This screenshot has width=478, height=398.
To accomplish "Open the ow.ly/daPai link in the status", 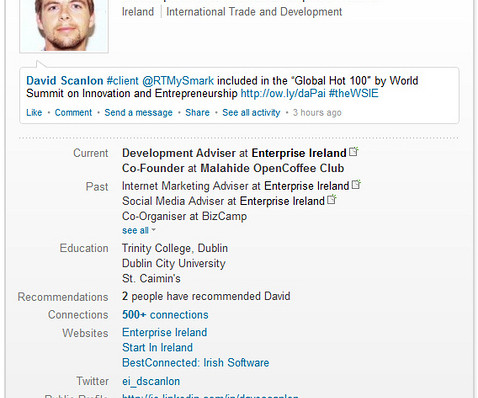I will pos(283,93).
